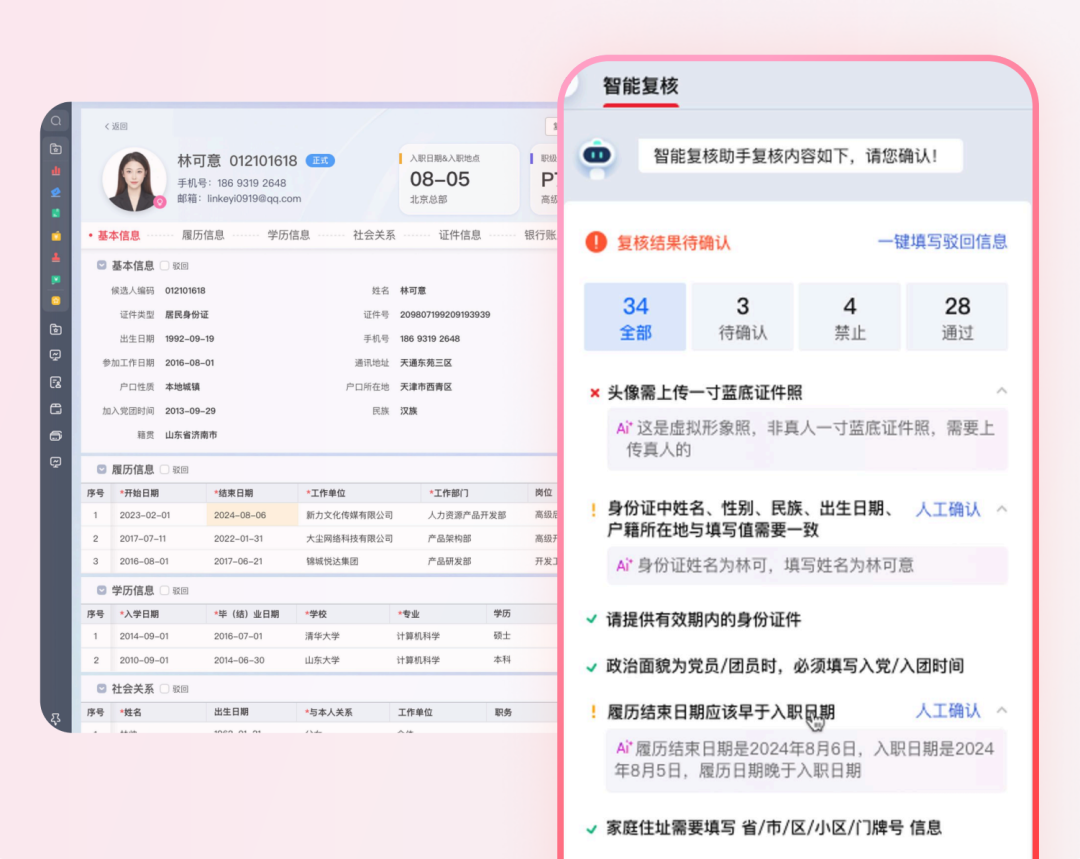Screen dimensions: 1080x859
Task: Collapse the 履历结束日期 review item
Action: pyautogui.click(x=1001, y=711)
